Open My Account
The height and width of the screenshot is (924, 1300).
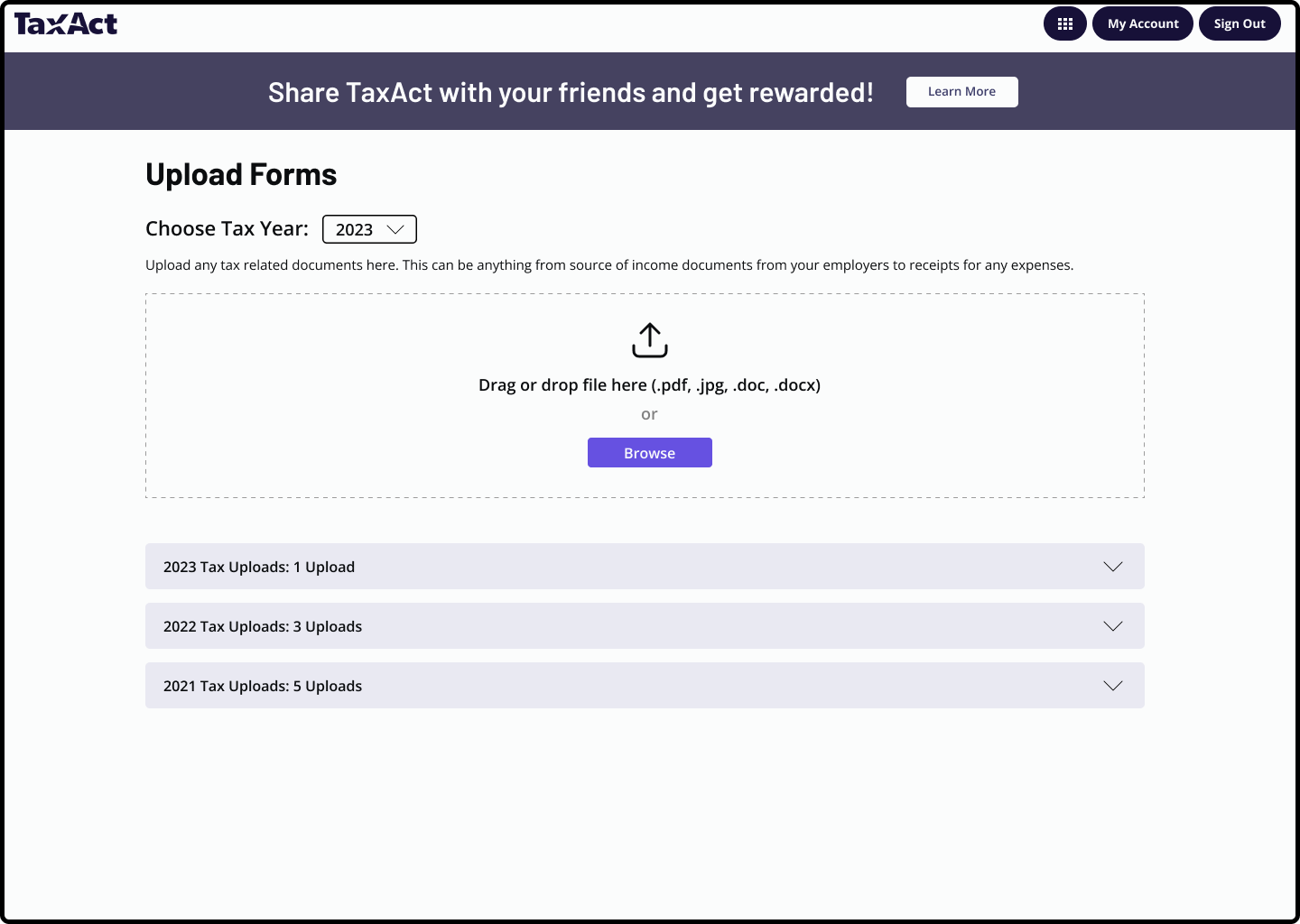click(x=1143, y=23)
